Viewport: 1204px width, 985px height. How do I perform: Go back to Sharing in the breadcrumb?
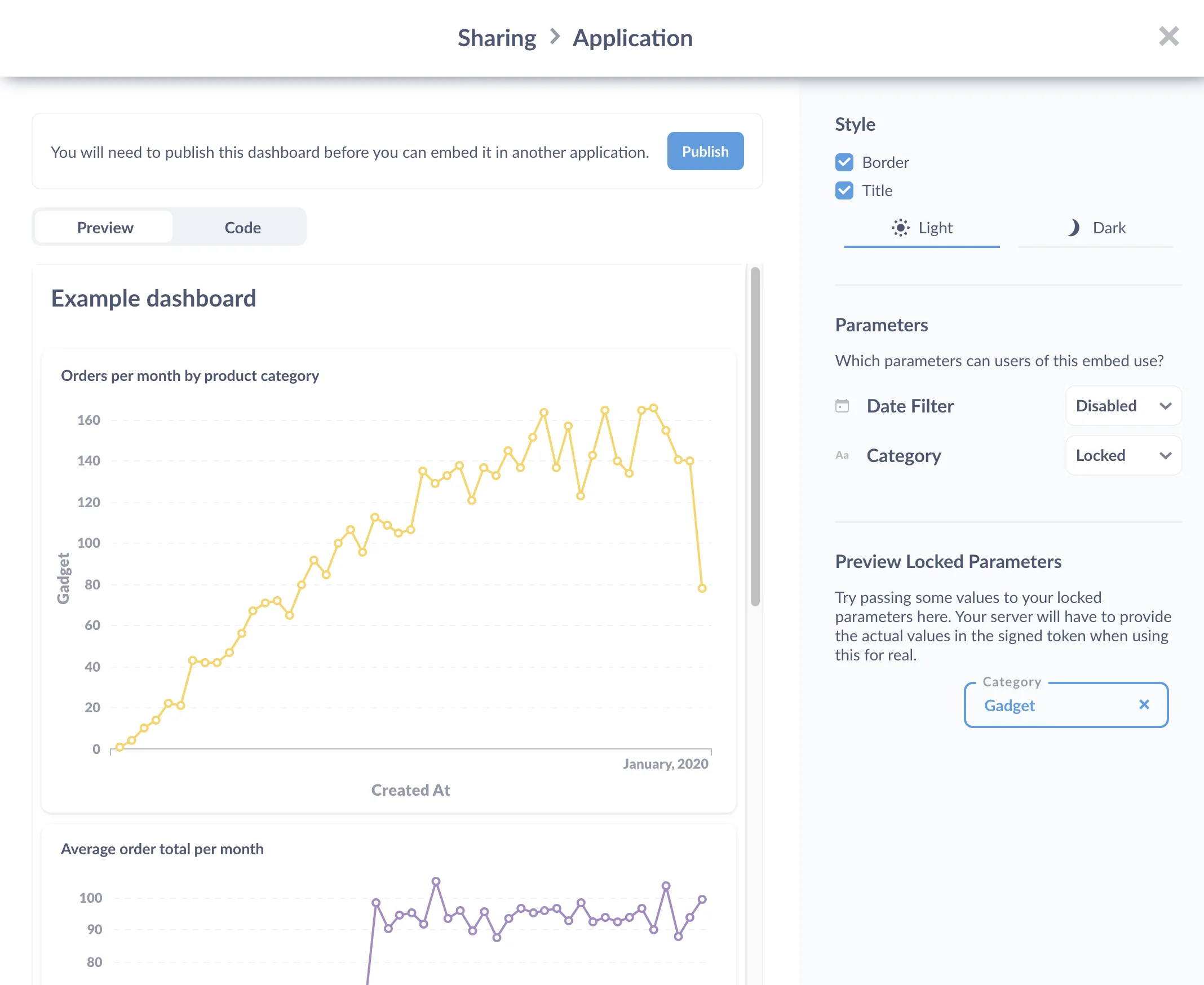point(497,38)
